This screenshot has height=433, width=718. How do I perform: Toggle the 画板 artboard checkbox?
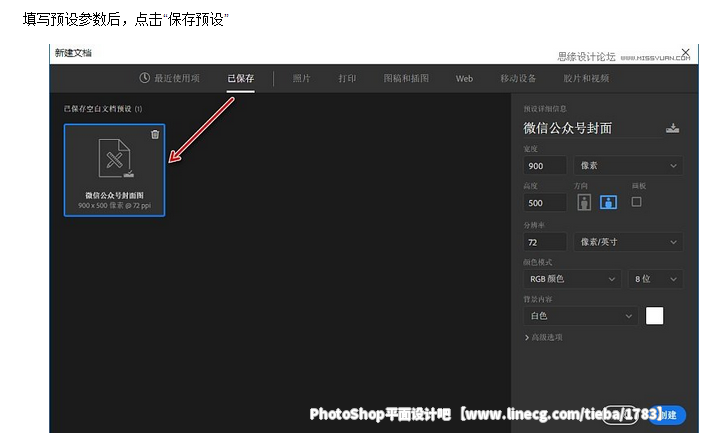636,202
